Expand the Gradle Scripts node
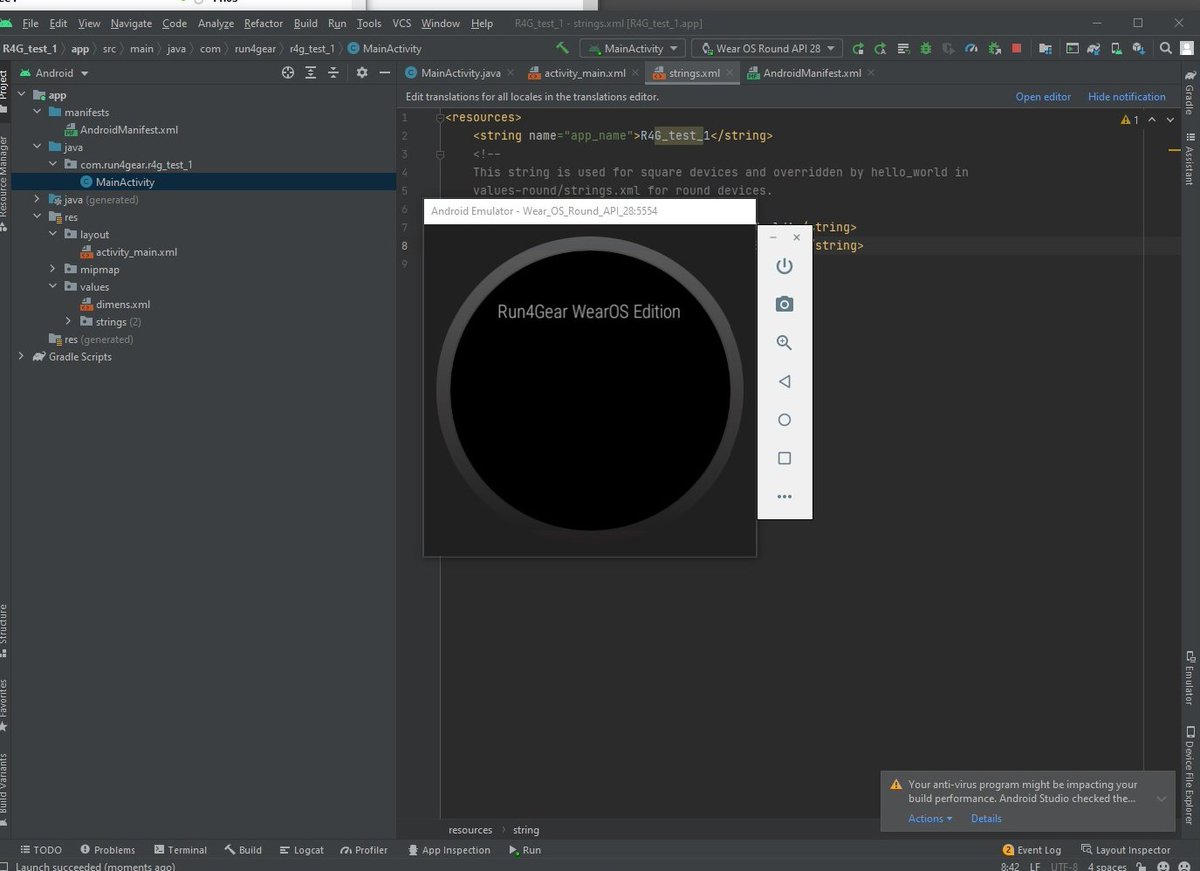 click(x=23, y=356)
